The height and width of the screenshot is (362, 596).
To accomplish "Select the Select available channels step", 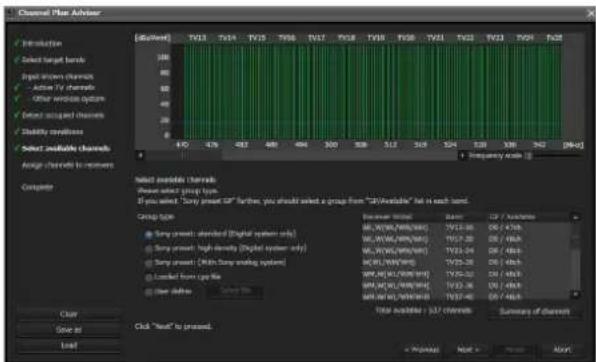I will point(66,148).
